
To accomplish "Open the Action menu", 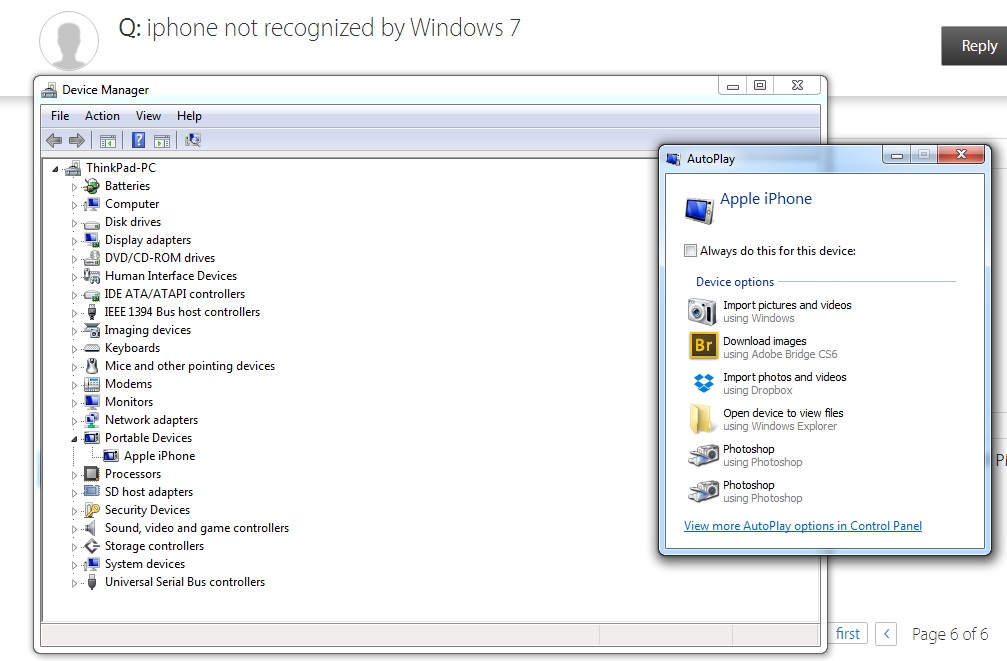I will click(x=102, y=116).
